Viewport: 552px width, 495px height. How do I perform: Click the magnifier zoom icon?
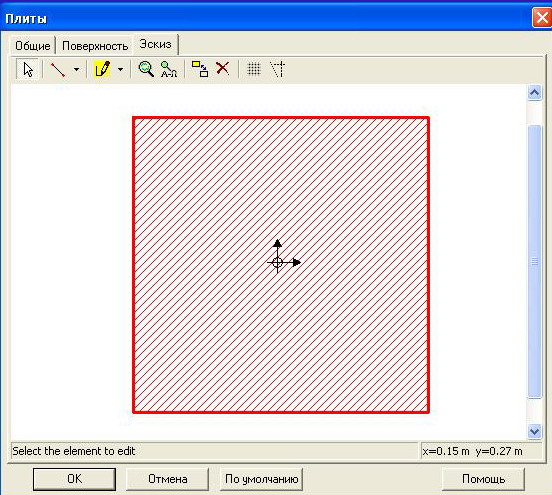pyautogui.click(x=146, y=69)
